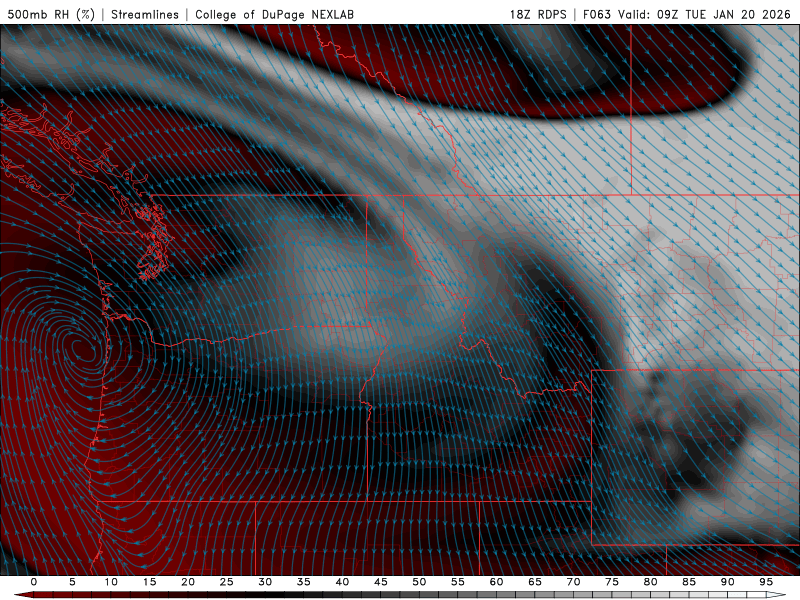Click "College of DuPage NEXLAB" header text
Viewport: 800px width, 600px height.
pyautogui.click(x=274, y=14)
